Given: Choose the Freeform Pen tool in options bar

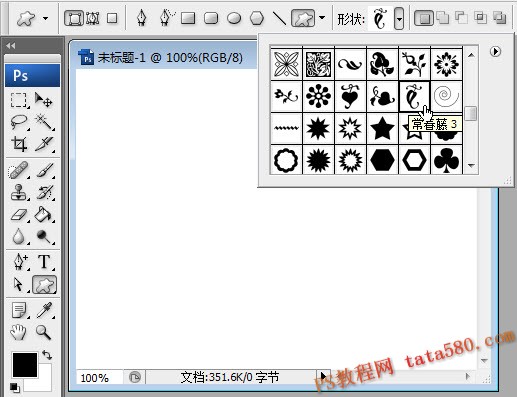Looking at the screenshot, I should click(x=166, y=18).
